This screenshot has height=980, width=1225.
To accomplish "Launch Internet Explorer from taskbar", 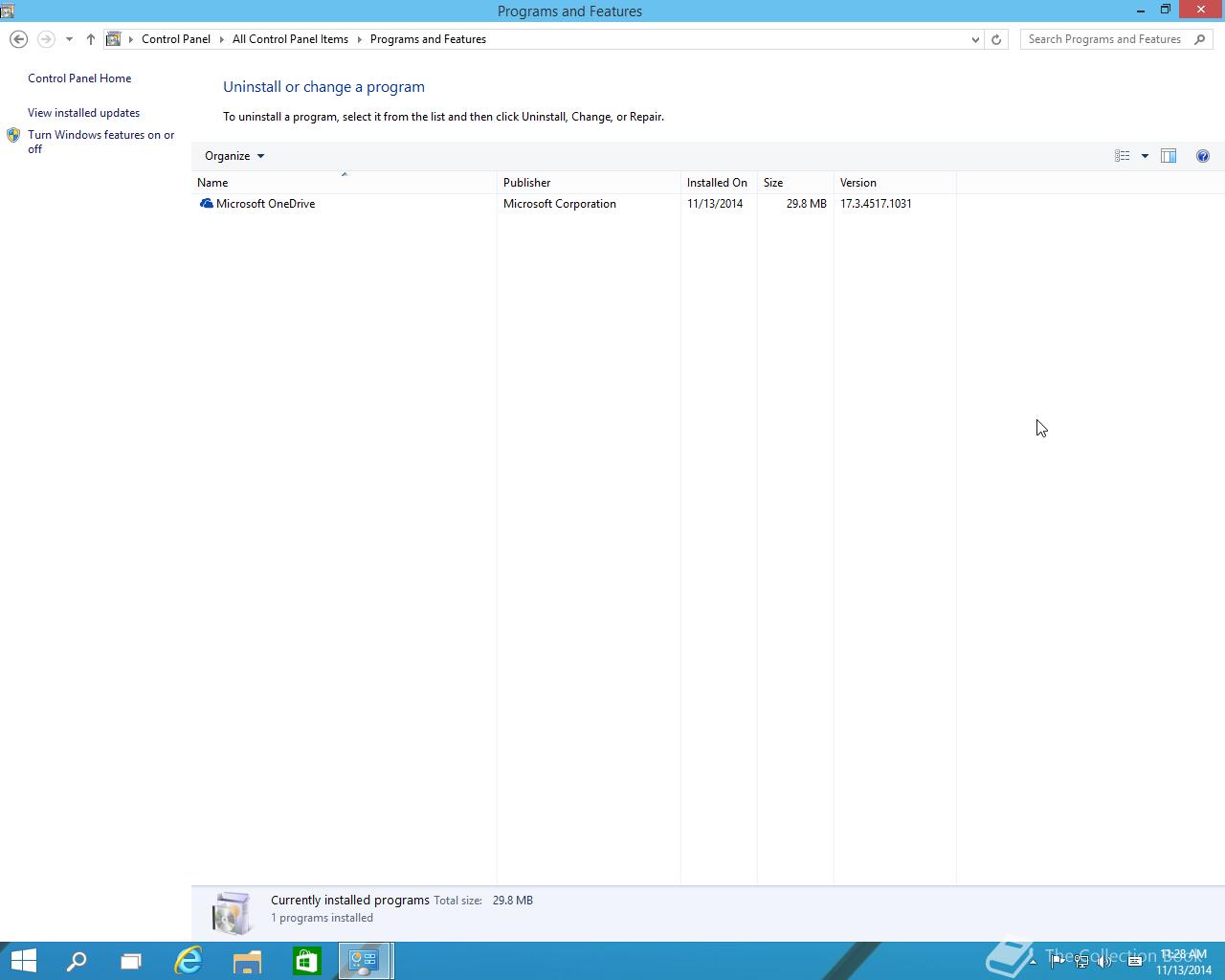I will tap(189, 961).
